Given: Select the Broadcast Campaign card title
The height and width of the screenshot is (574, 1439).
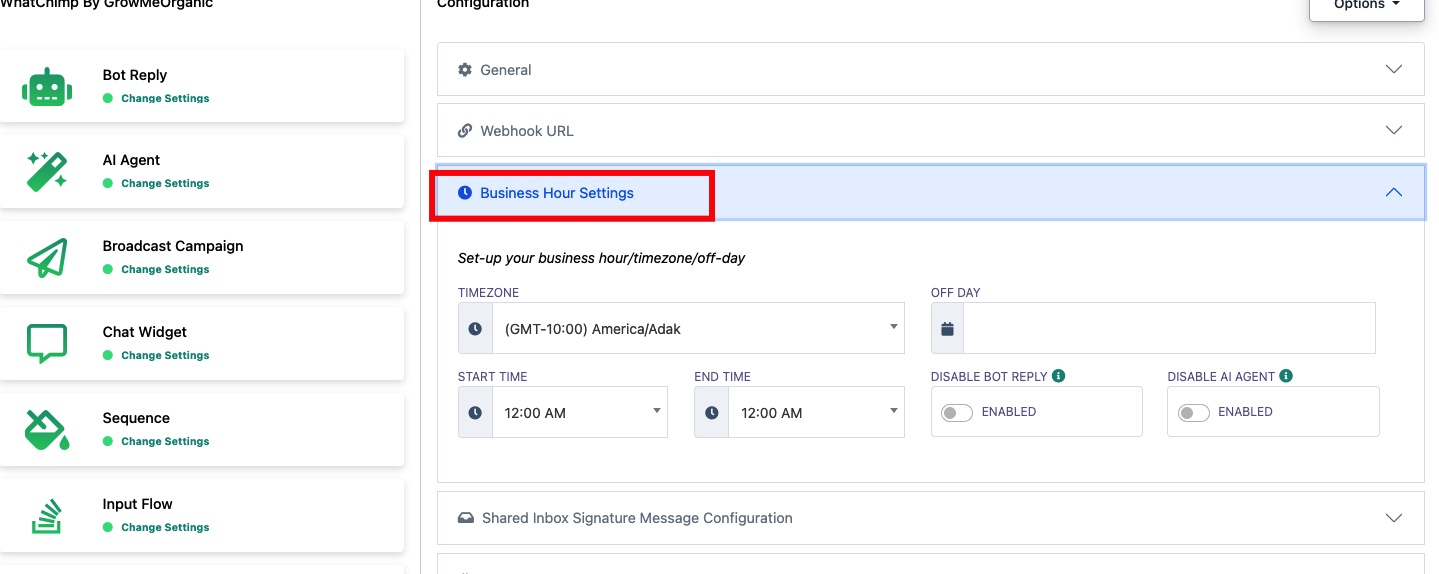Looking at the screenshot, I should click(173, 246).
